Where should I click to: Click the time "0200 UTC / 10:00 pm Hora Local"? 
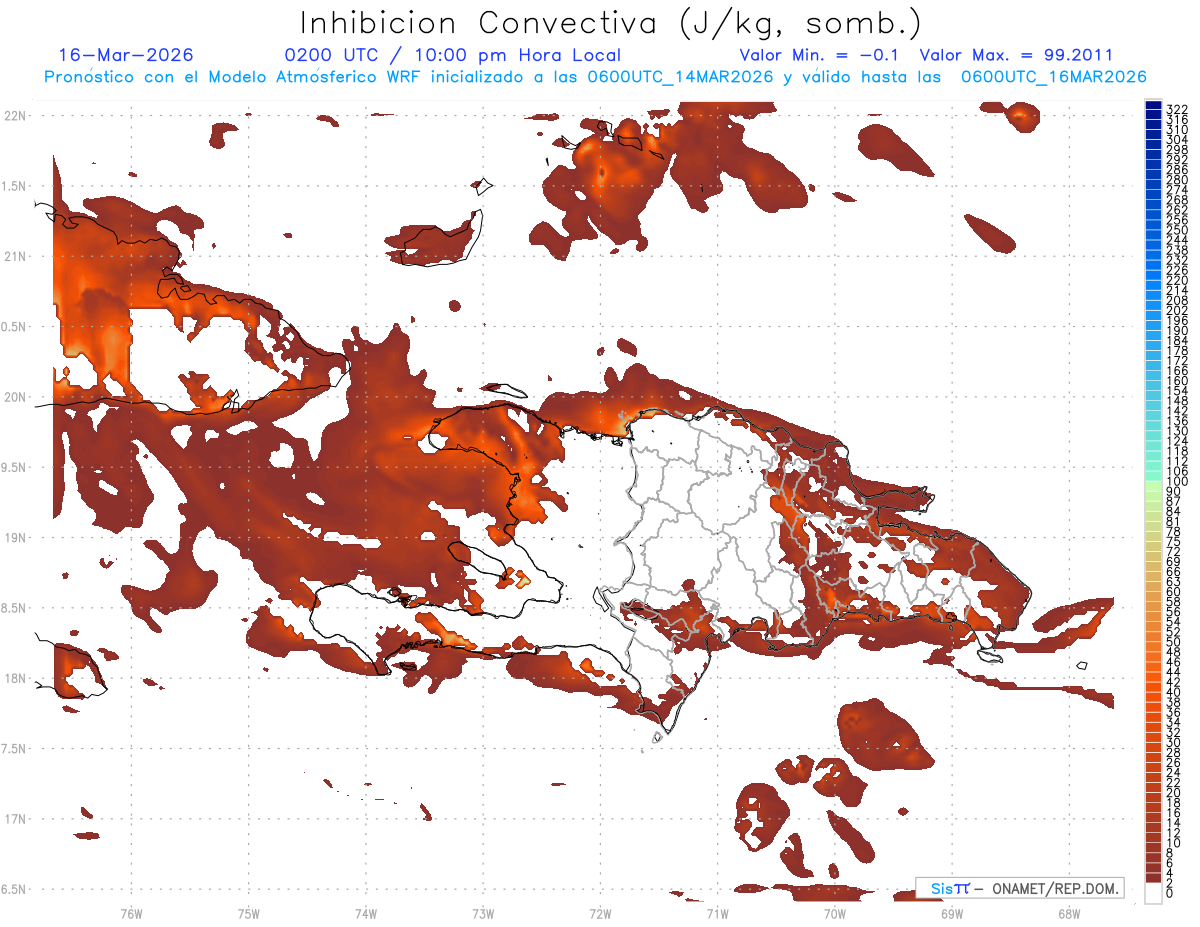click(453, 55)
